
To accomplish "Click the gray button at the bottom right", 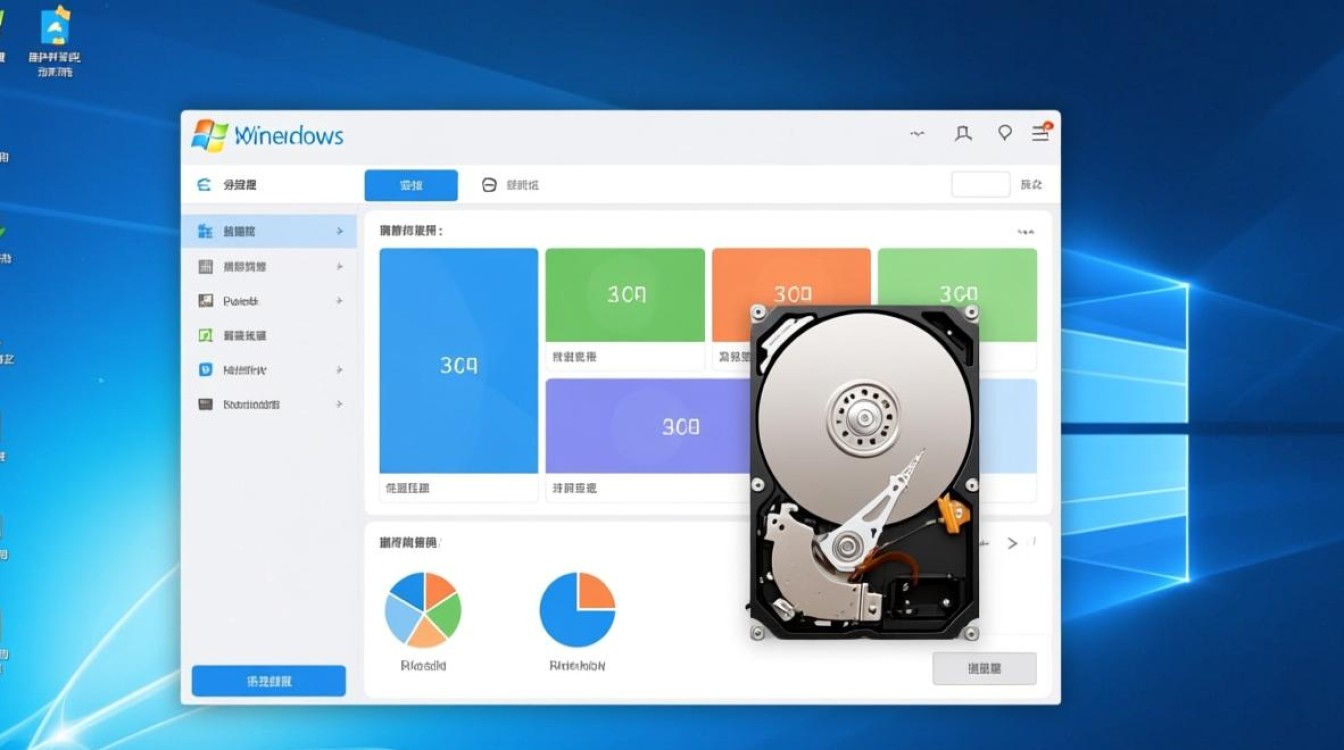I will (984, 668).
